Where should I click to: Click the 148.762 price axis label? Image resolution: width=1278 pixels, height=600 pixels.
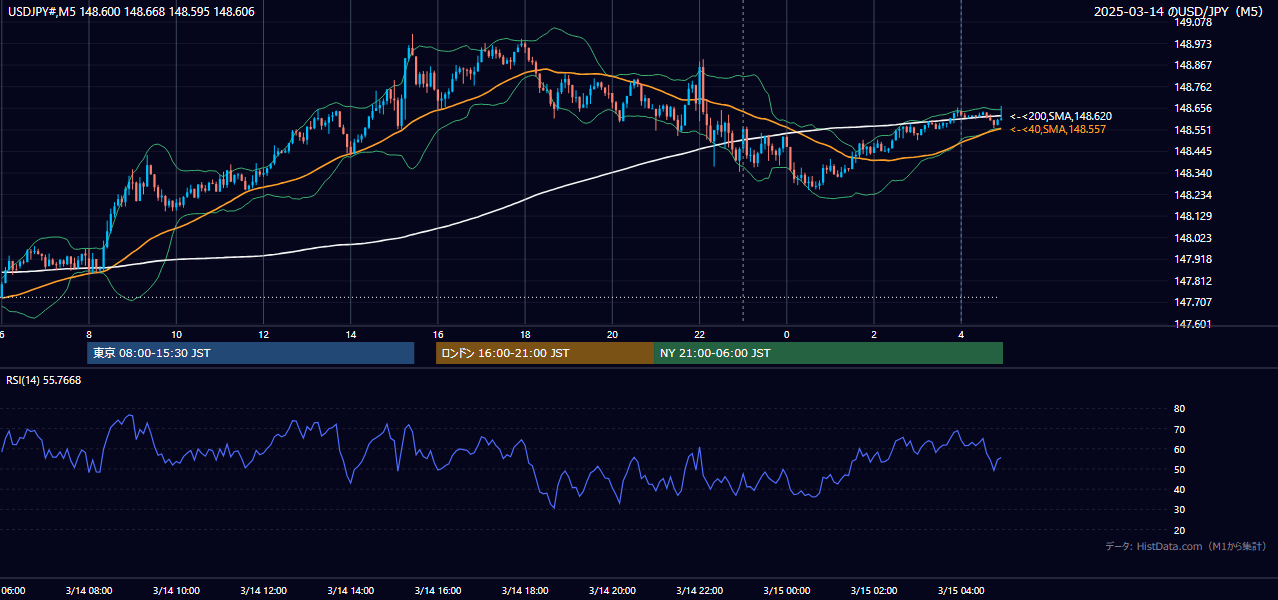click(x=1193, y=87)
